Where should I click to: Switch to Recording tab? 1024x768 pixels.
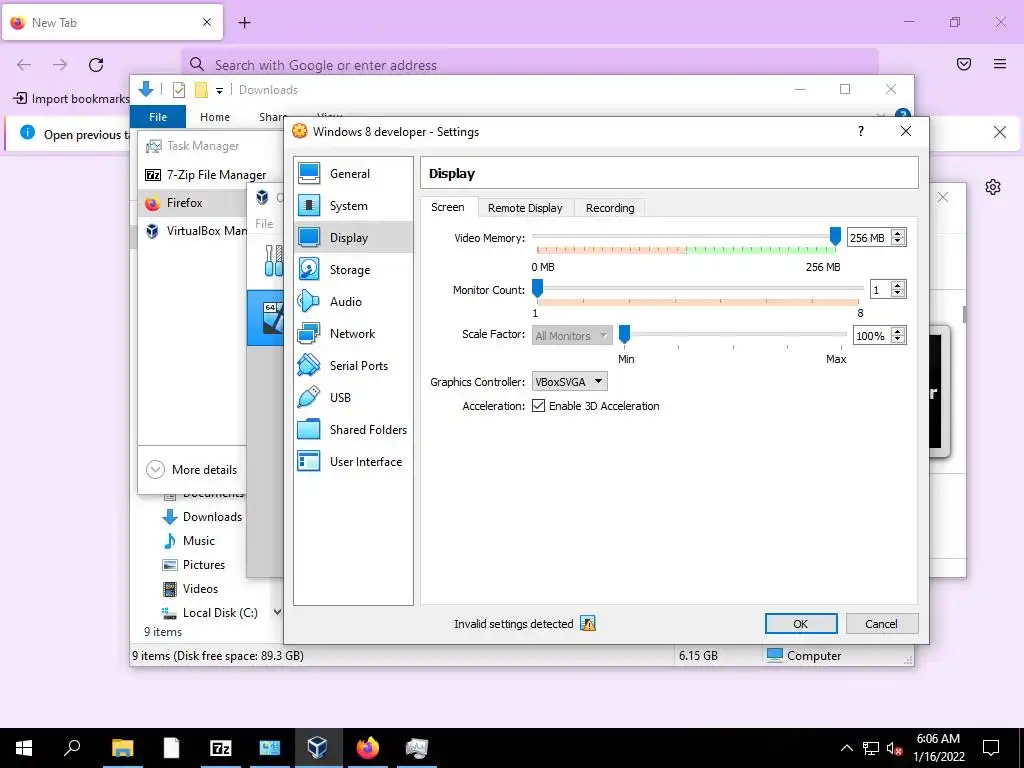610,208
